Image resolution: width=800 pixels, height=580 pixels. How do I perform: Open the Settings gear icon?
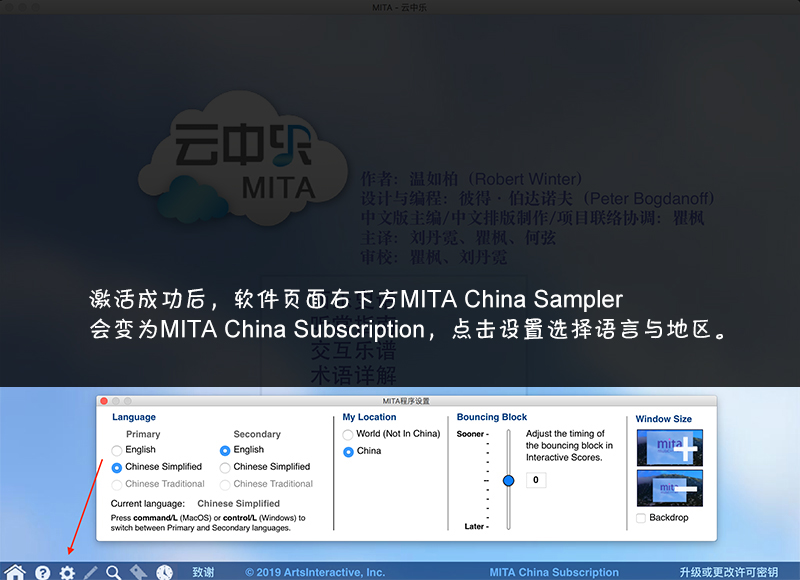(x=67, y=572)
